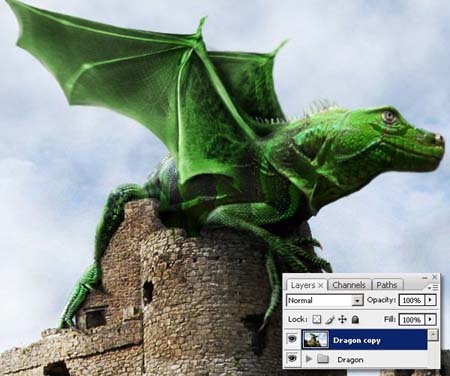Image resolution: width=450 pixels, height=376 pixels.
Task: Hide the Dragon copy layer
Action: point(292,339)
